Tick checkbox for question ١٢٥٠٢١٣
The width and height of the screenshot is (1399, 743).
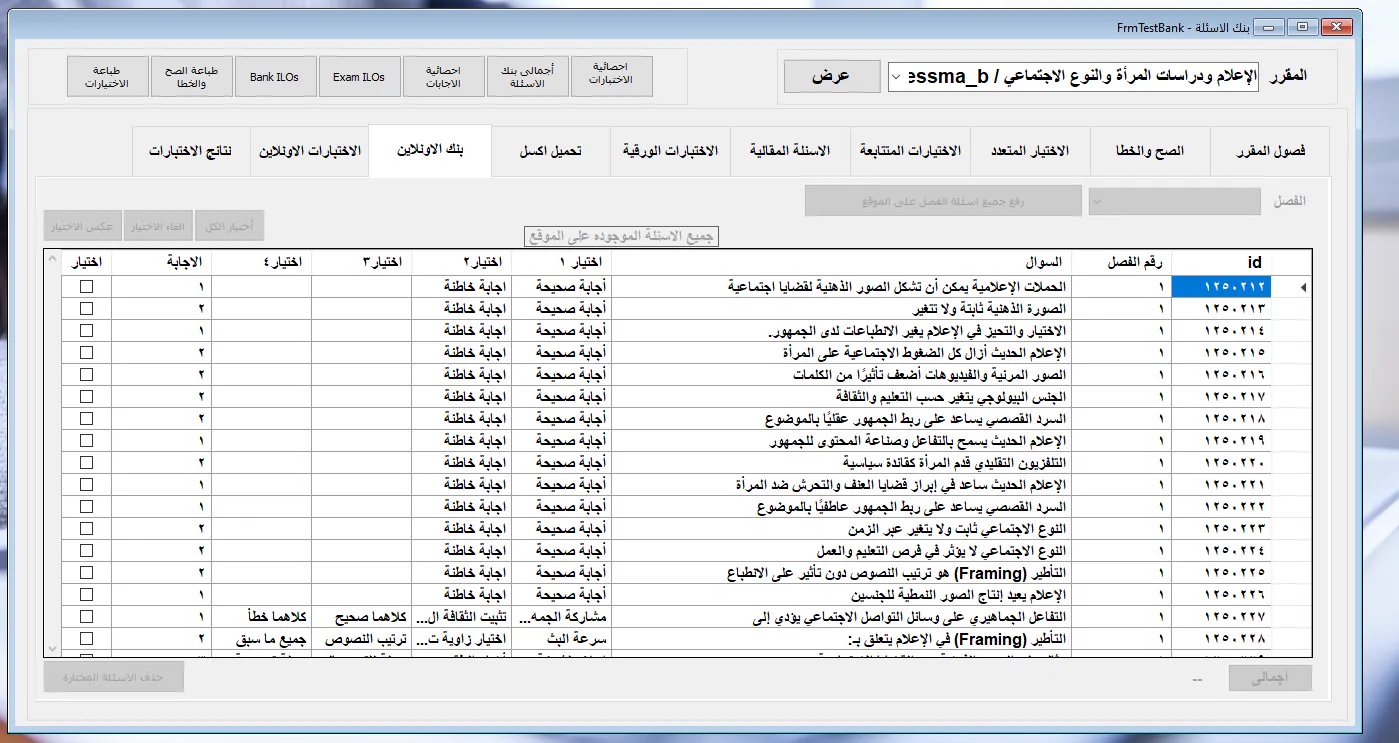point(87,309)
